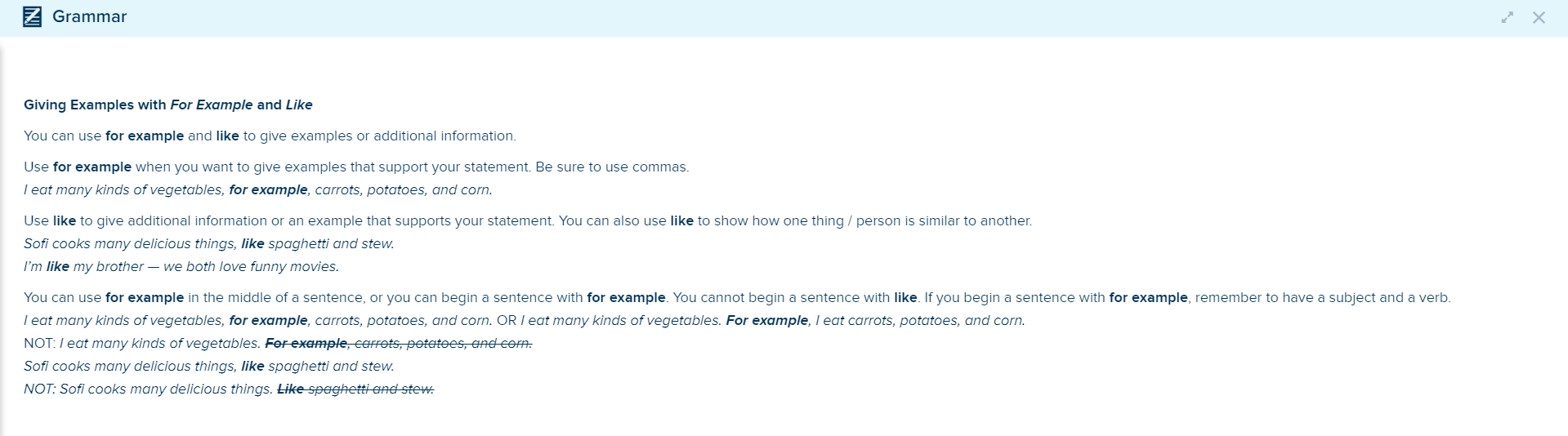This screenshot has width=1568, height=436.
Task: Click 'You cannot begin a sentence with like'
Action: [x=797, y=297]
